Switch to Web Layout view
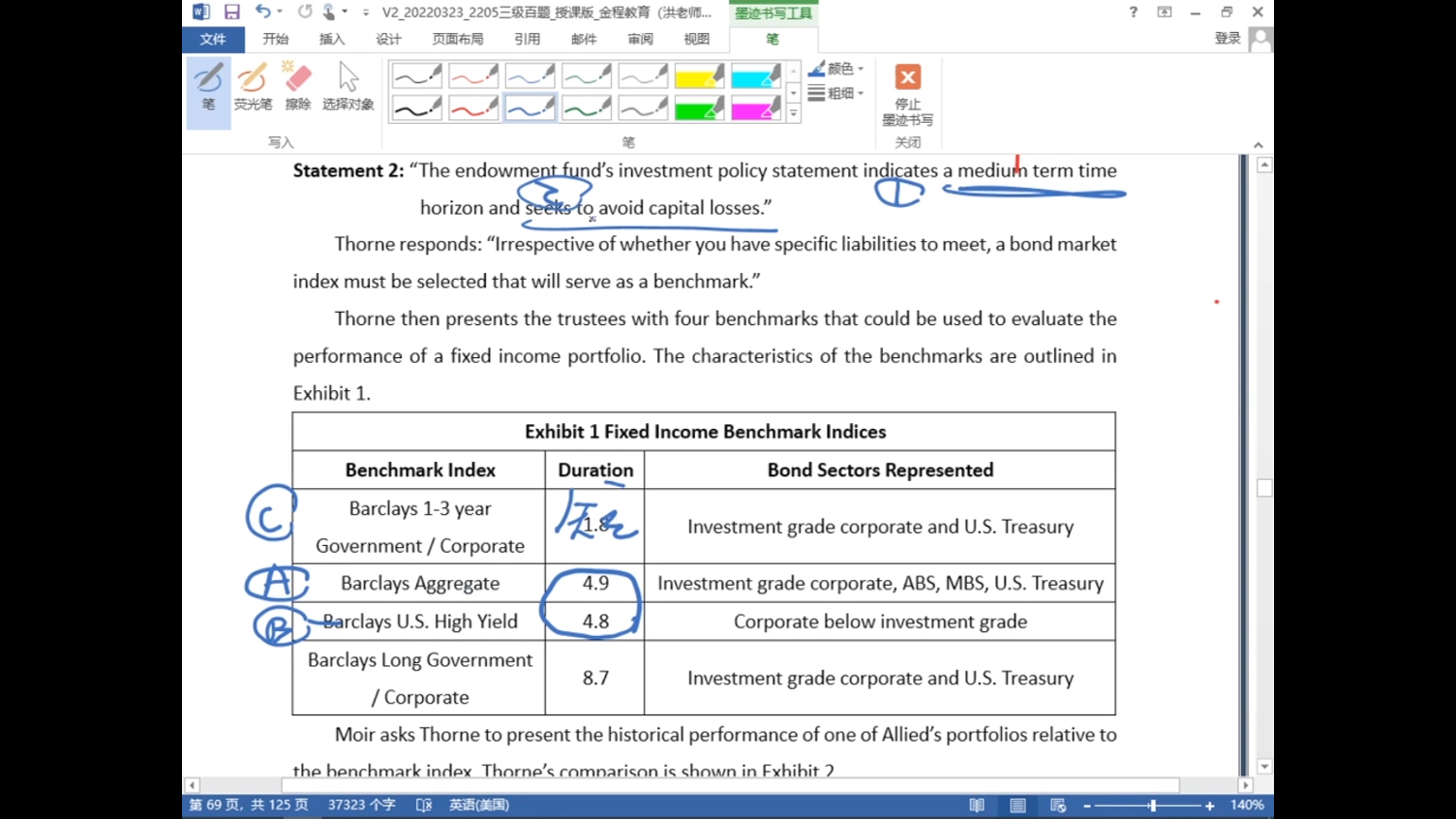 [x=1058, y=805]
